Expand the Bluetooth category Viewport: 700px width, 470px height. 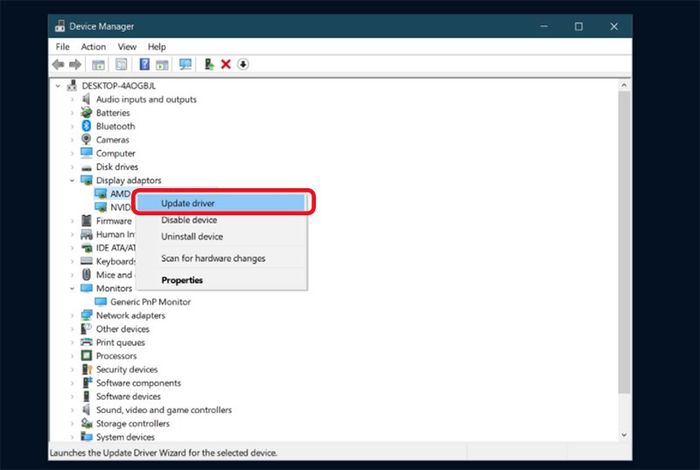pyautogui.click(x=72, y=126)
